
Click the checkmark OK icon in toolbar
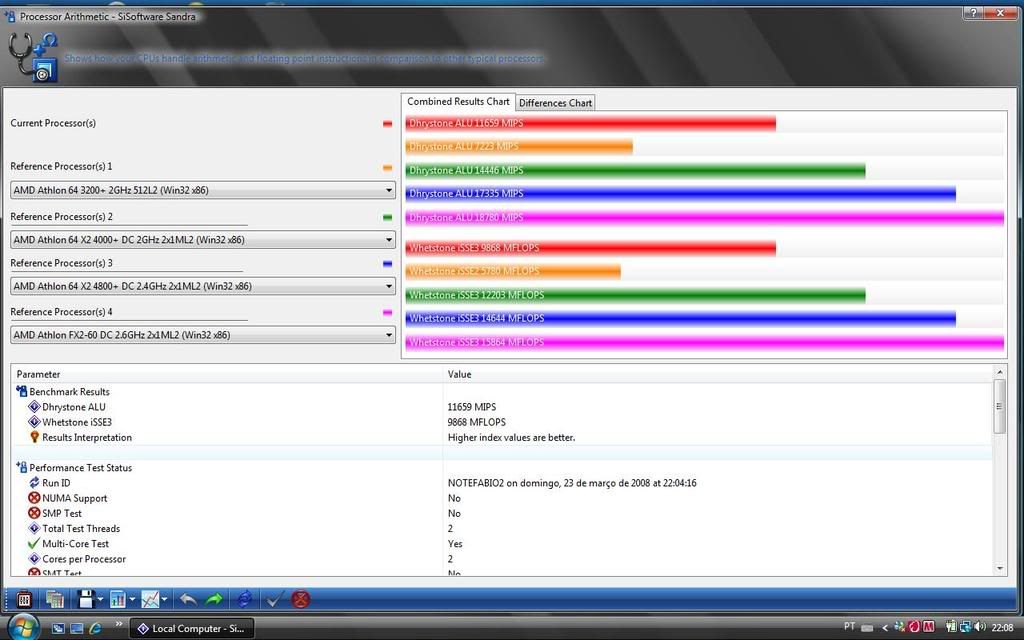273,599
